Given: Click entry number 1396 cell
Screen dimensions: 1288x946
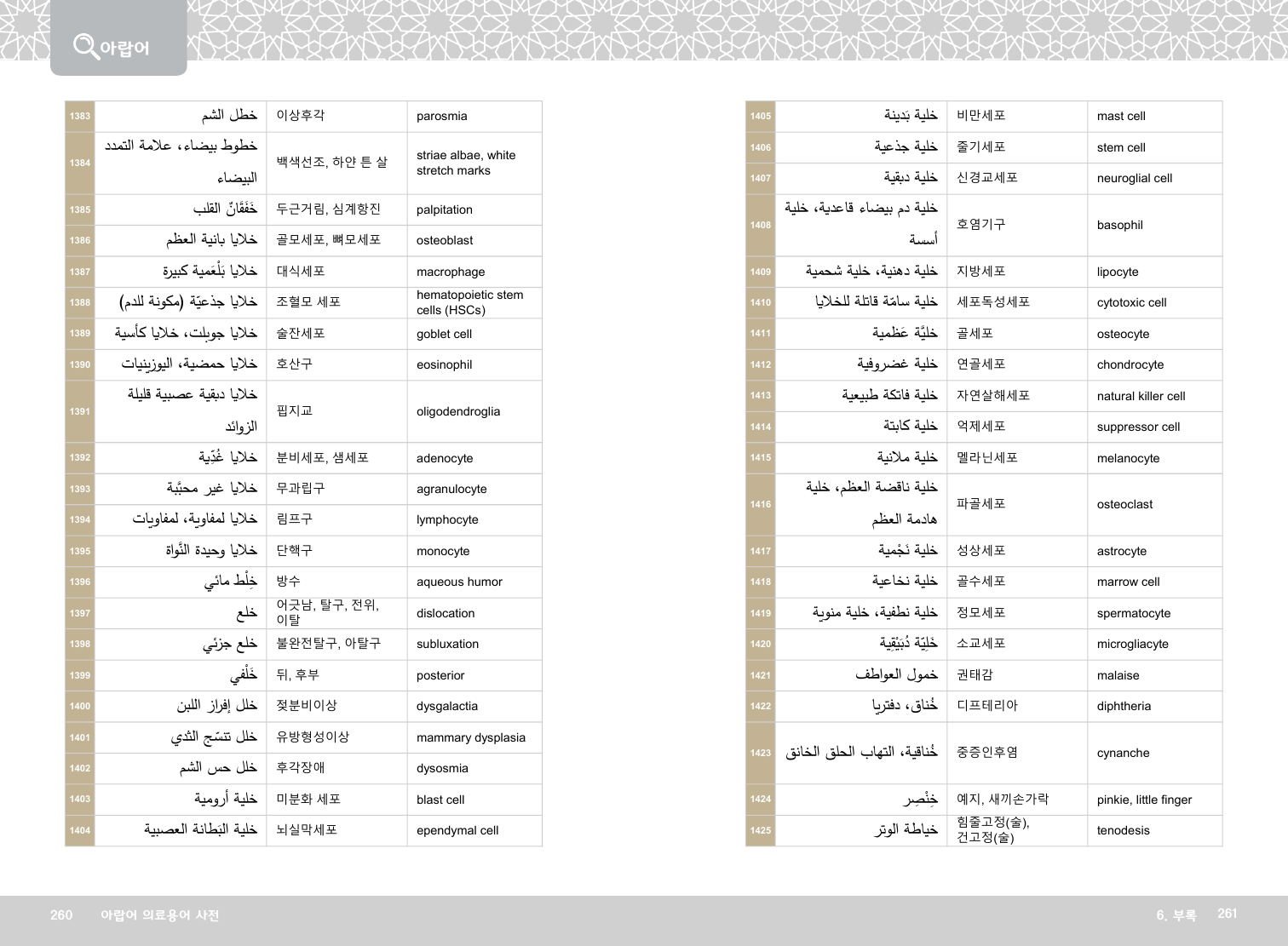Looking at the screenshot, I should point(80,582).
